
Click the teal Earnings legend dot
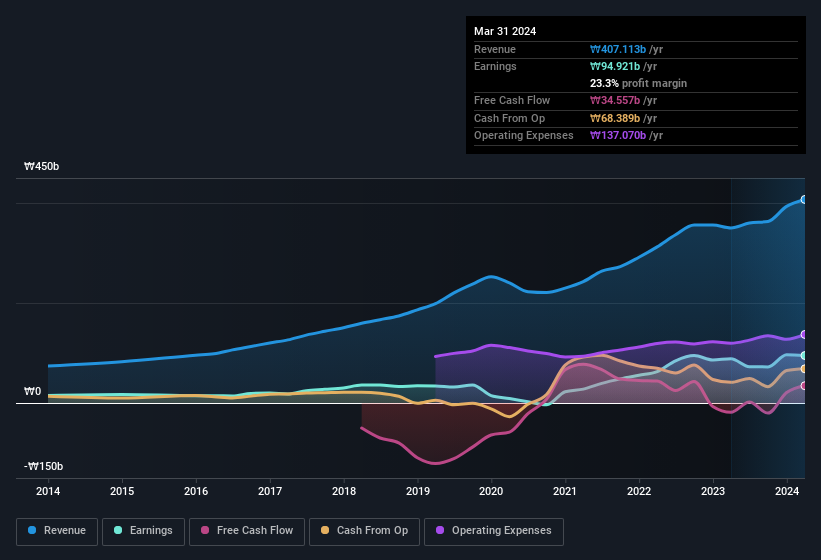coord(119,531)
